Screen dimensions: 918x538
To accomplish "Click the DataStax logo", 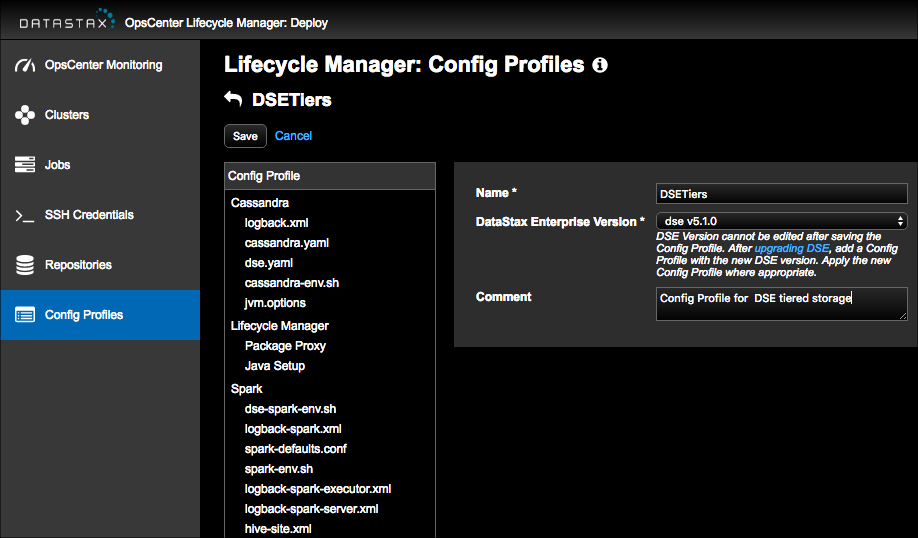I will point(67,20).
